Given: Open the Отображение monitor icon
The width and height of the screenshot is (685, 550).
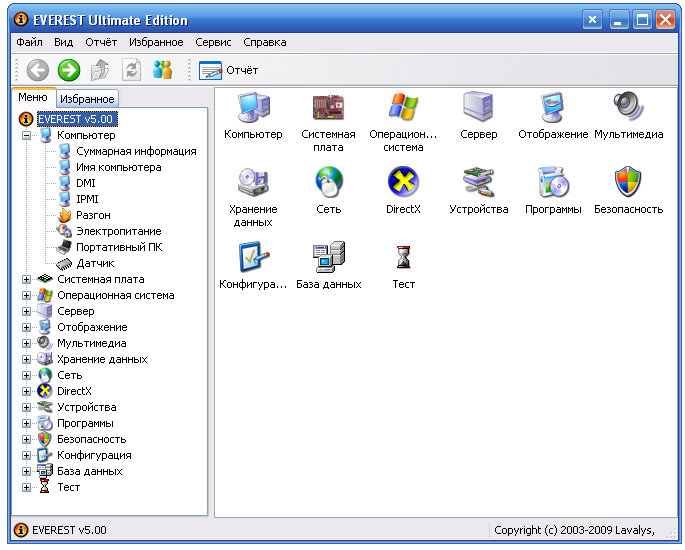Looking at the screenshot, I should 553,107.
